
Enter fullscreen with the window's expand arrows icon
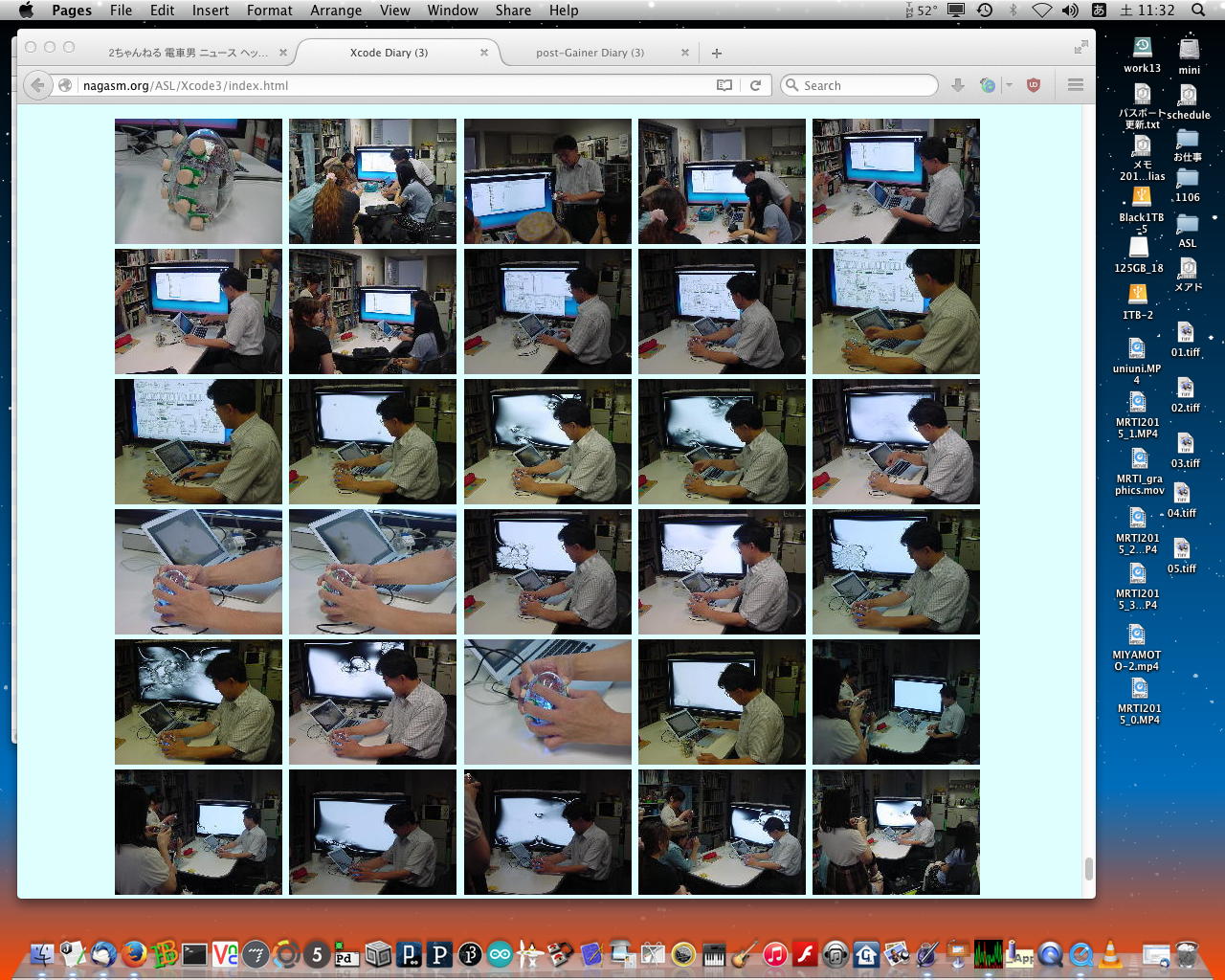1081,47
